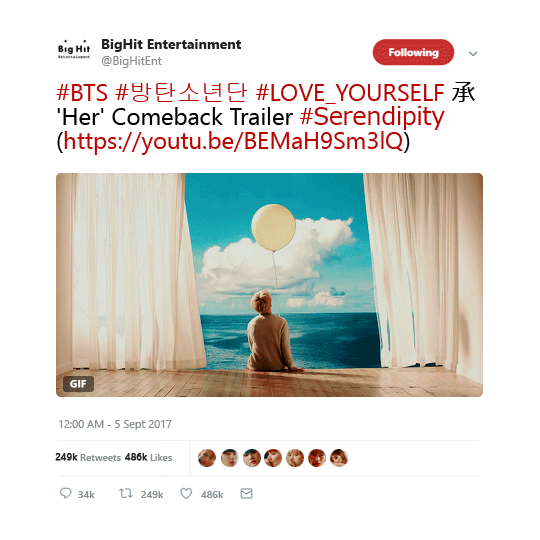
Task: Like the tweet with the heart icon
Action: 186,494
